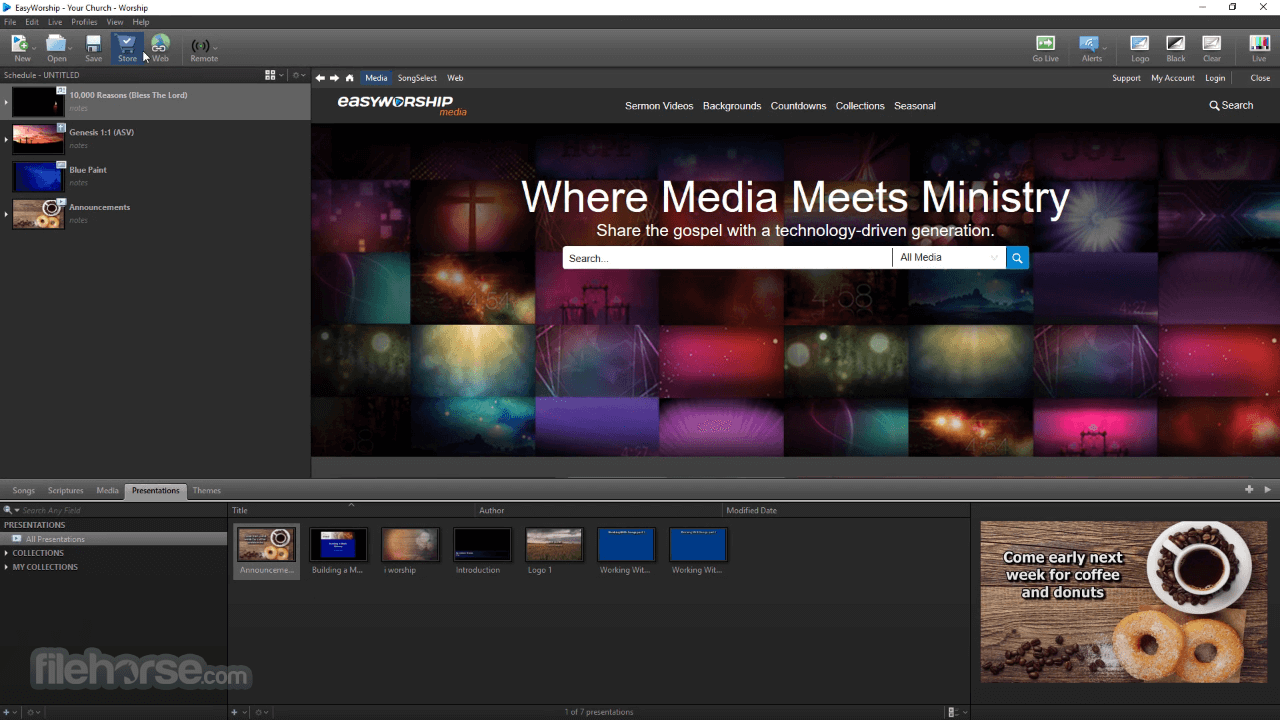Open the Live menu
The height and width of the screenshot is (720, 1280).
point(55,22)
